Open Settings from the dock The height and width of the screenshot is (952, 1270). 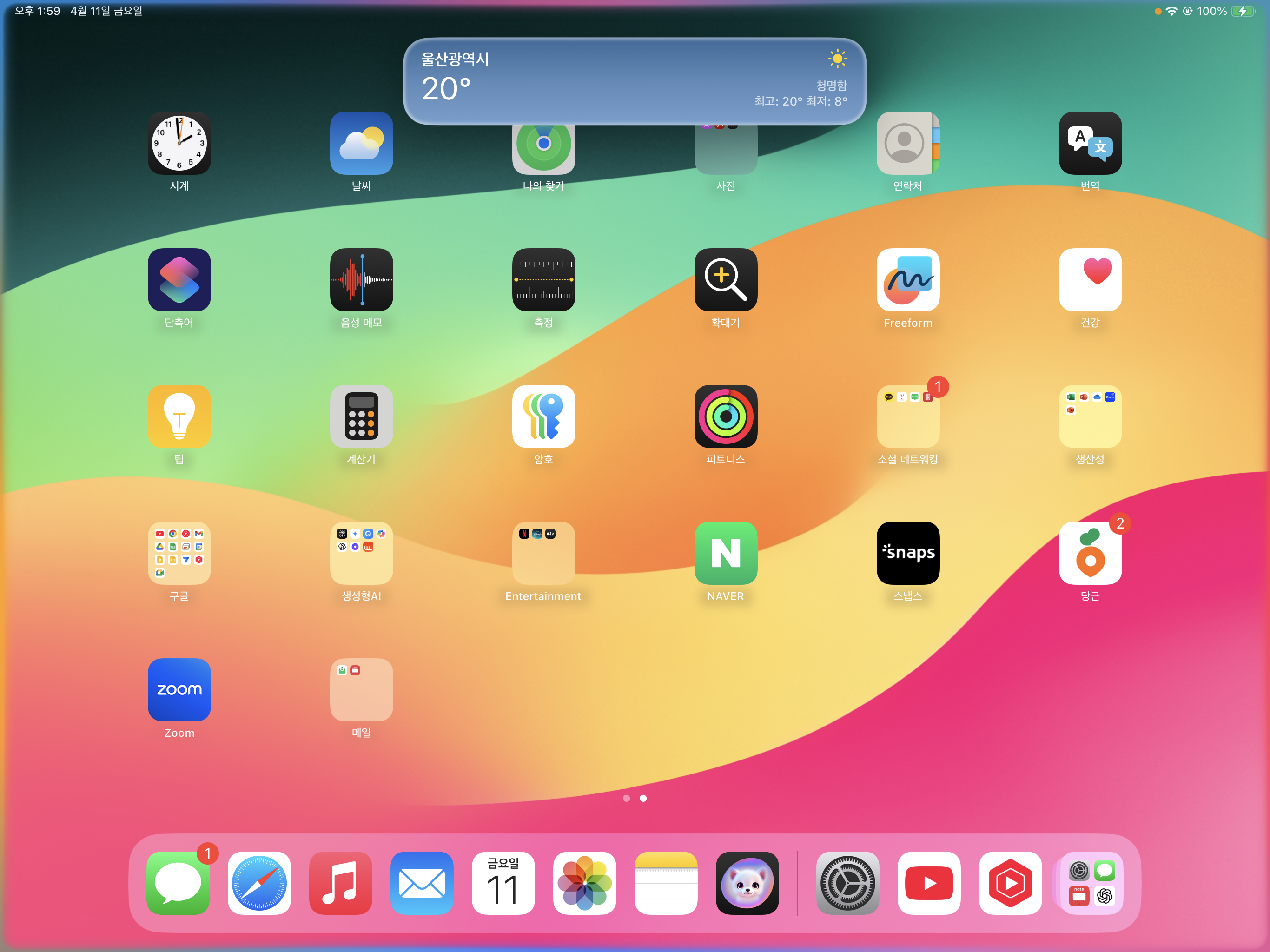coord(847,883)
